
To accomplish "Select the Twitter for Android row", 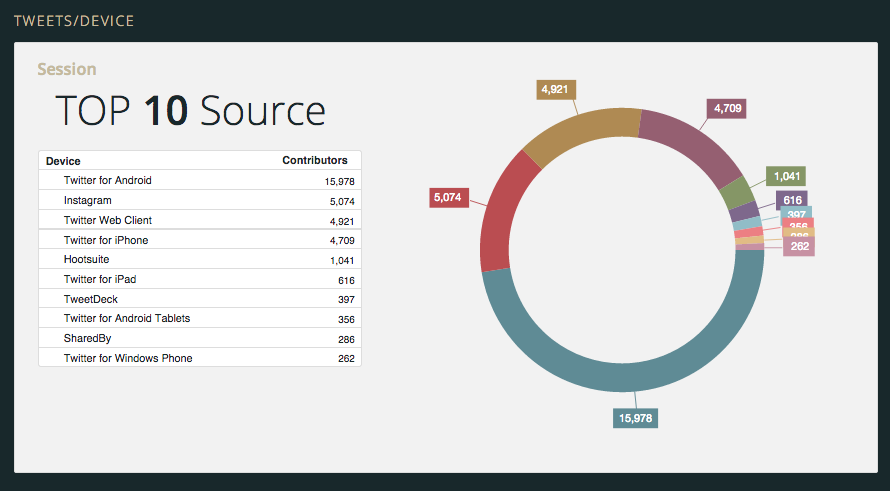I will (200, 181).
